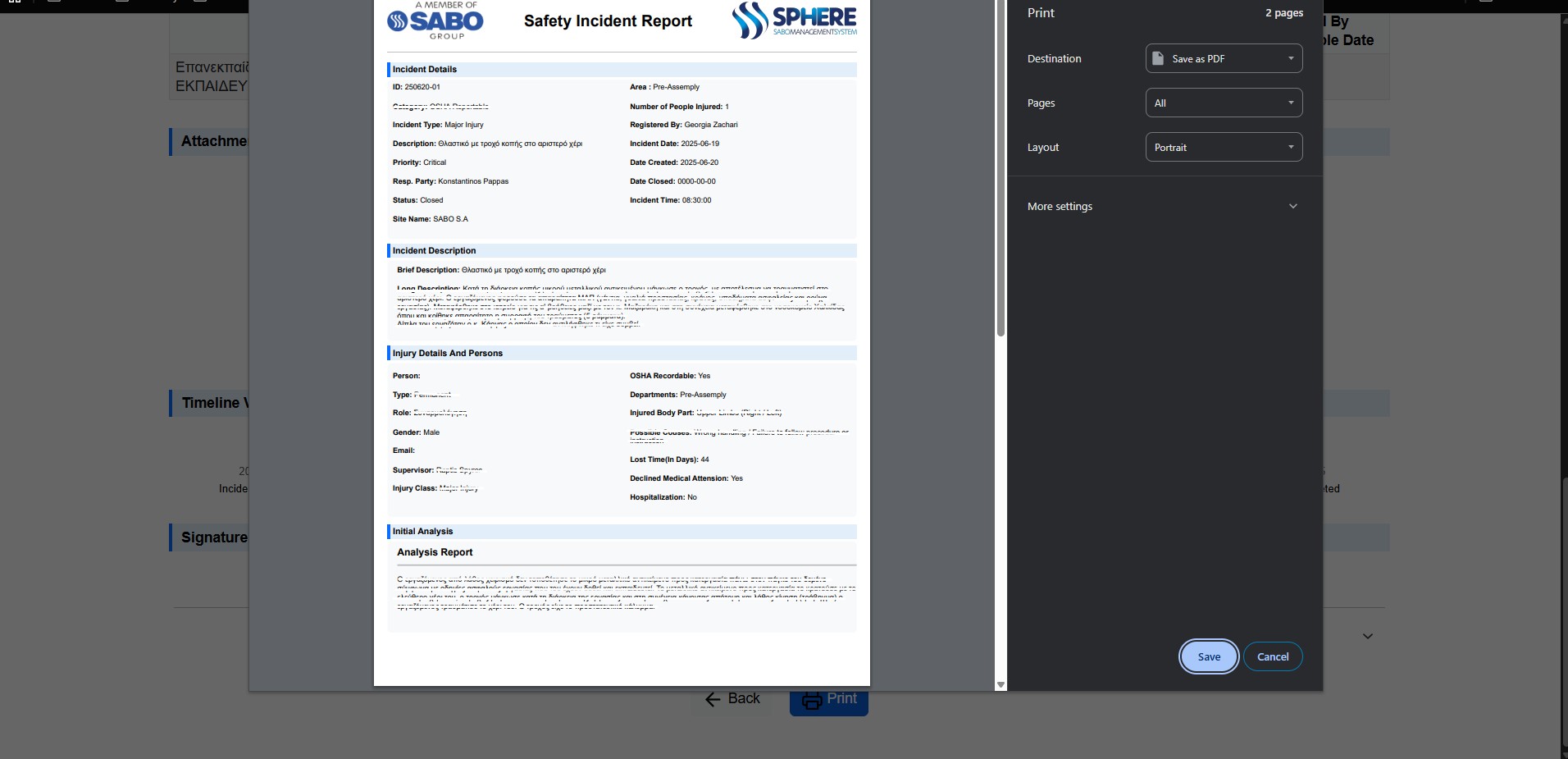Click "Hospitalization: No"
Screen dimensions: 1568x759
(x=663, y=497)
